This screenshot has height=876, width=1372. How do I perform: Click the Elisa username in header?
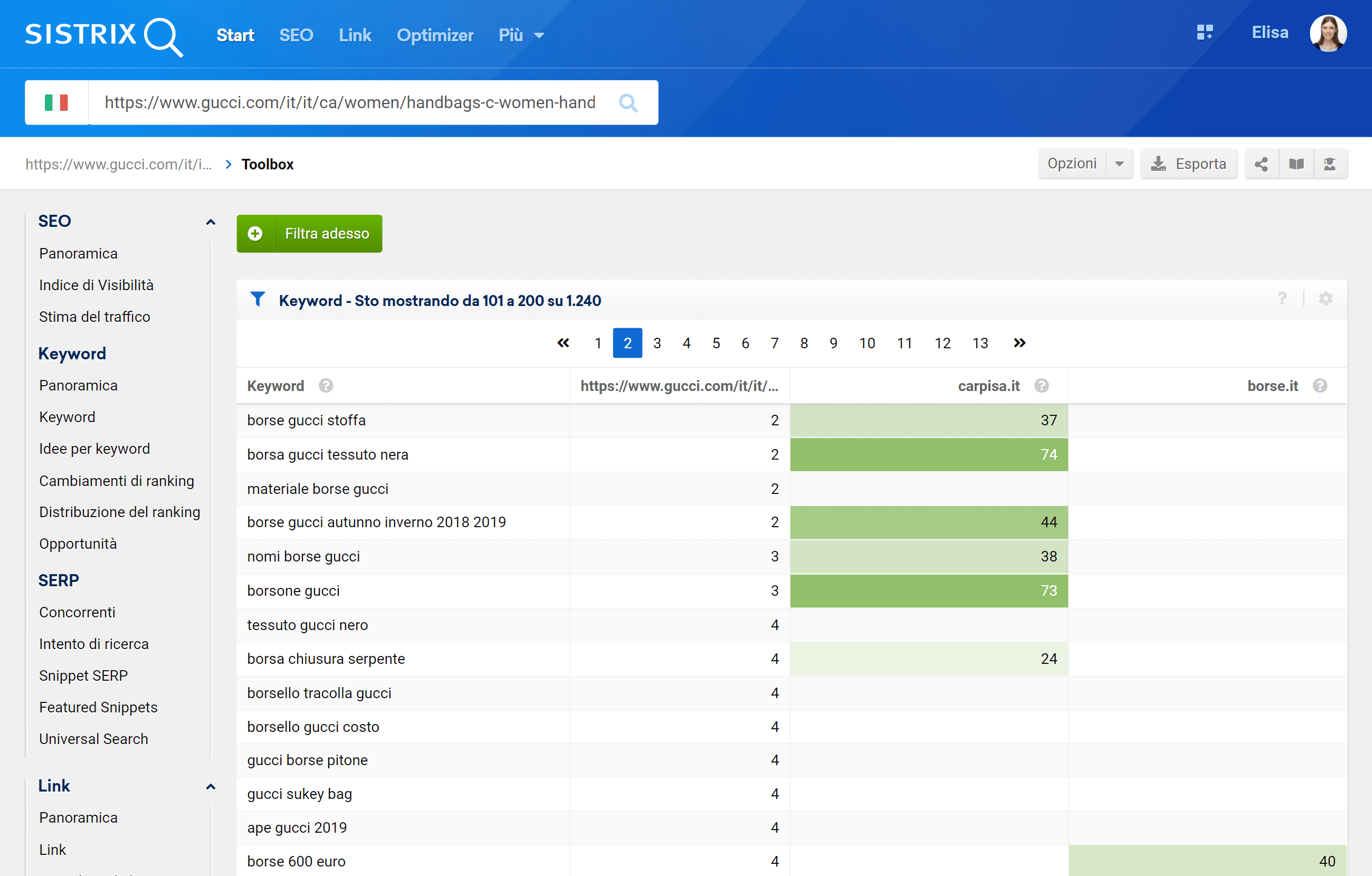point(1270,33)
